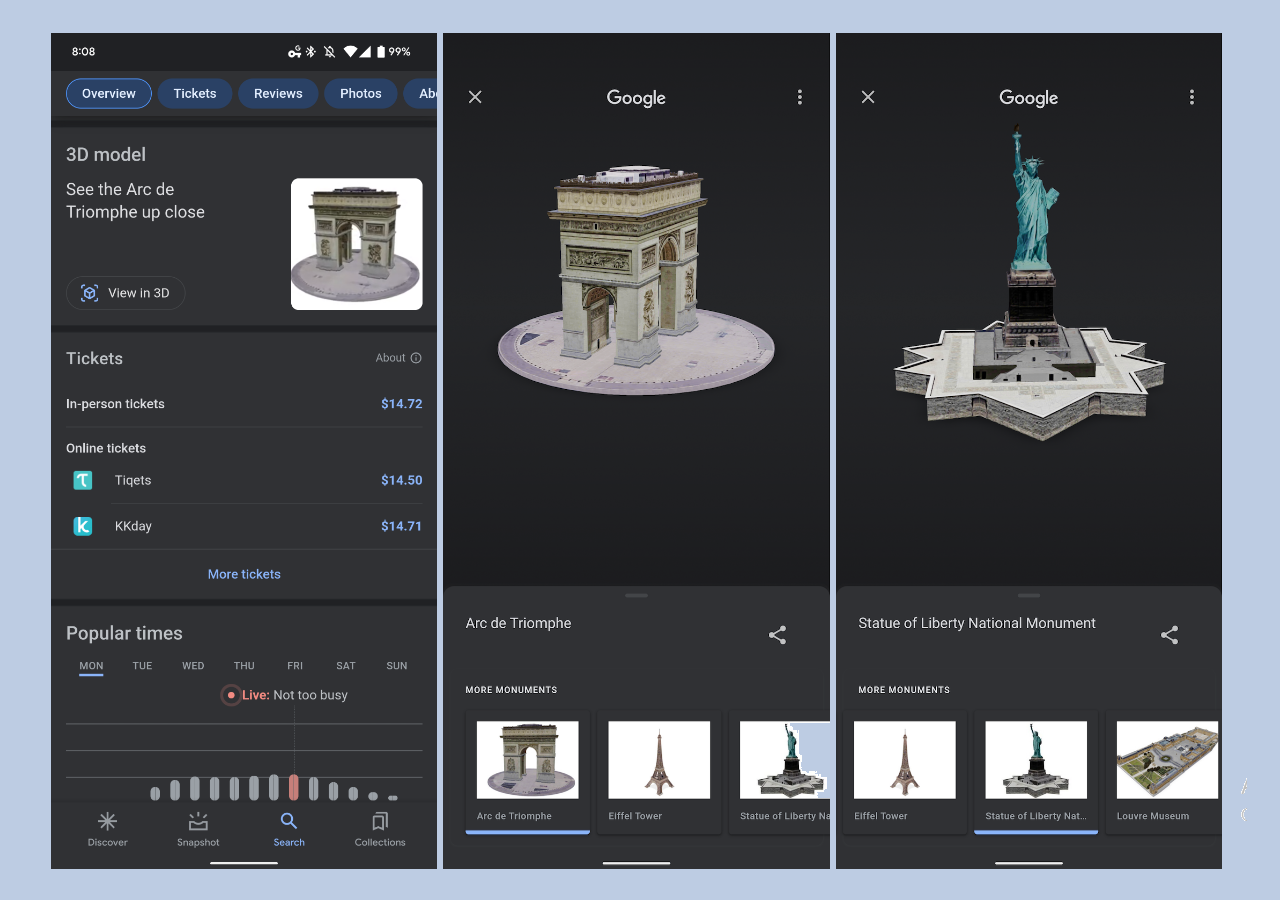Select MON in Popular times
This screenshot has height=900, width=1280.
pyautogui.click(x=91, y=666)
